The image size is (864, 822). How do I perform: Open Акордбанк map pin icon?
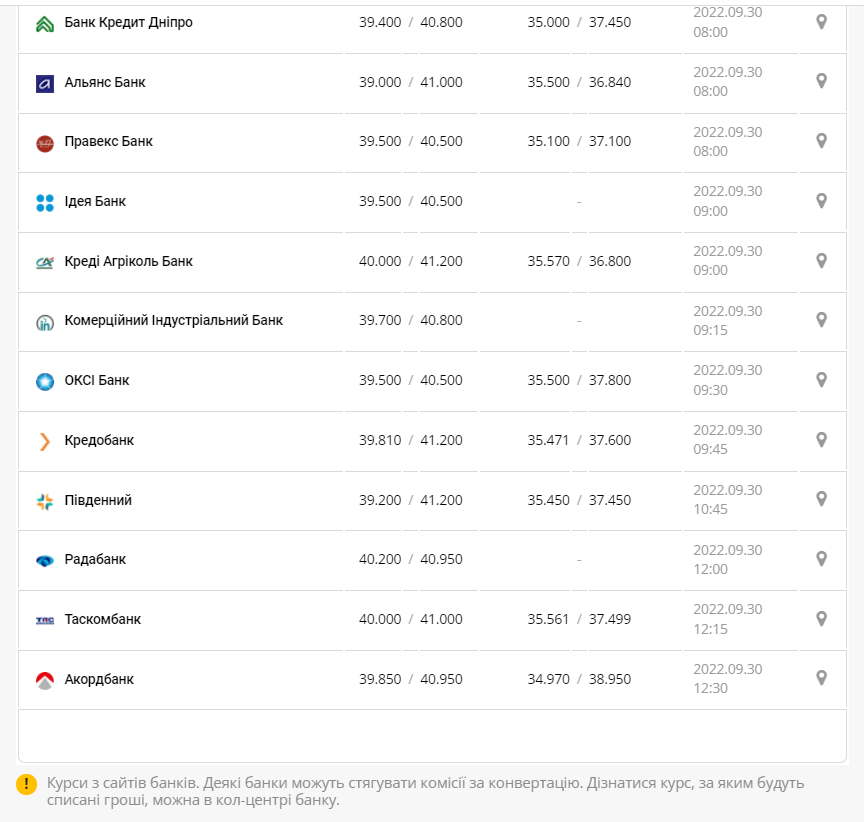(821, 678)
